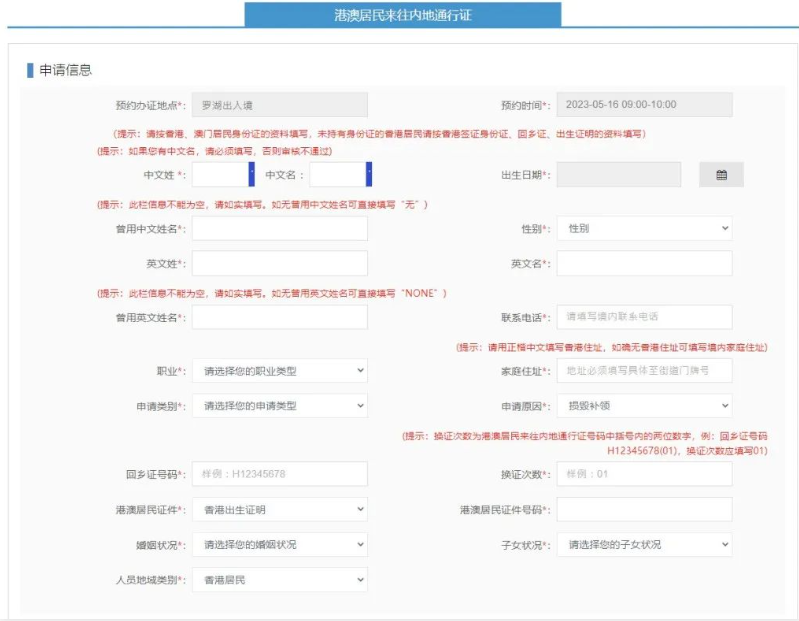
Task: Click the 家庭住址 home address field
Action: (644, 371)
